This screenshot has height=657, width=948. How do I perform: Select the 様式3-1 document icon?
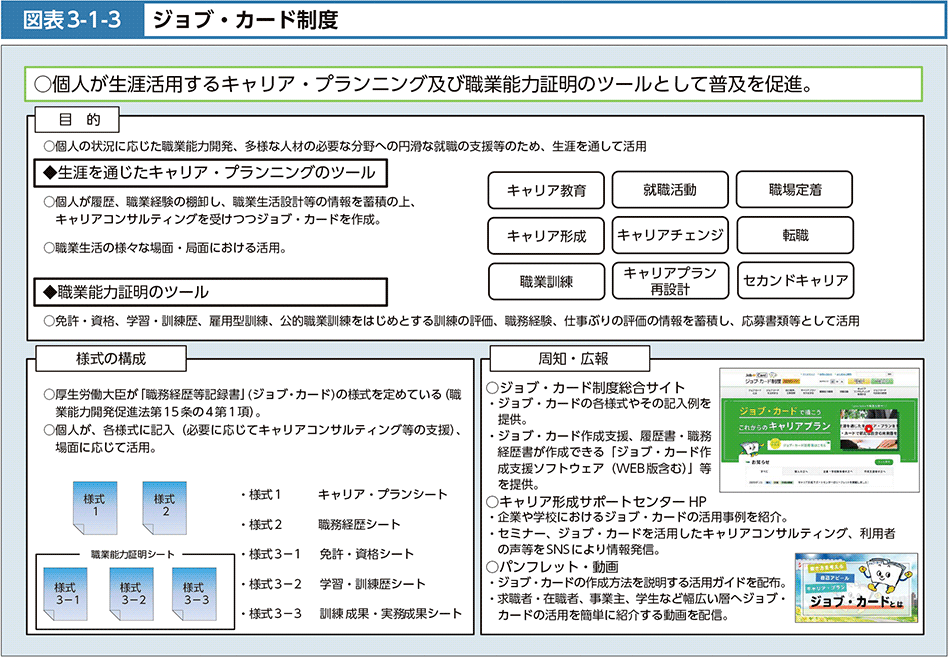(64, 594)
